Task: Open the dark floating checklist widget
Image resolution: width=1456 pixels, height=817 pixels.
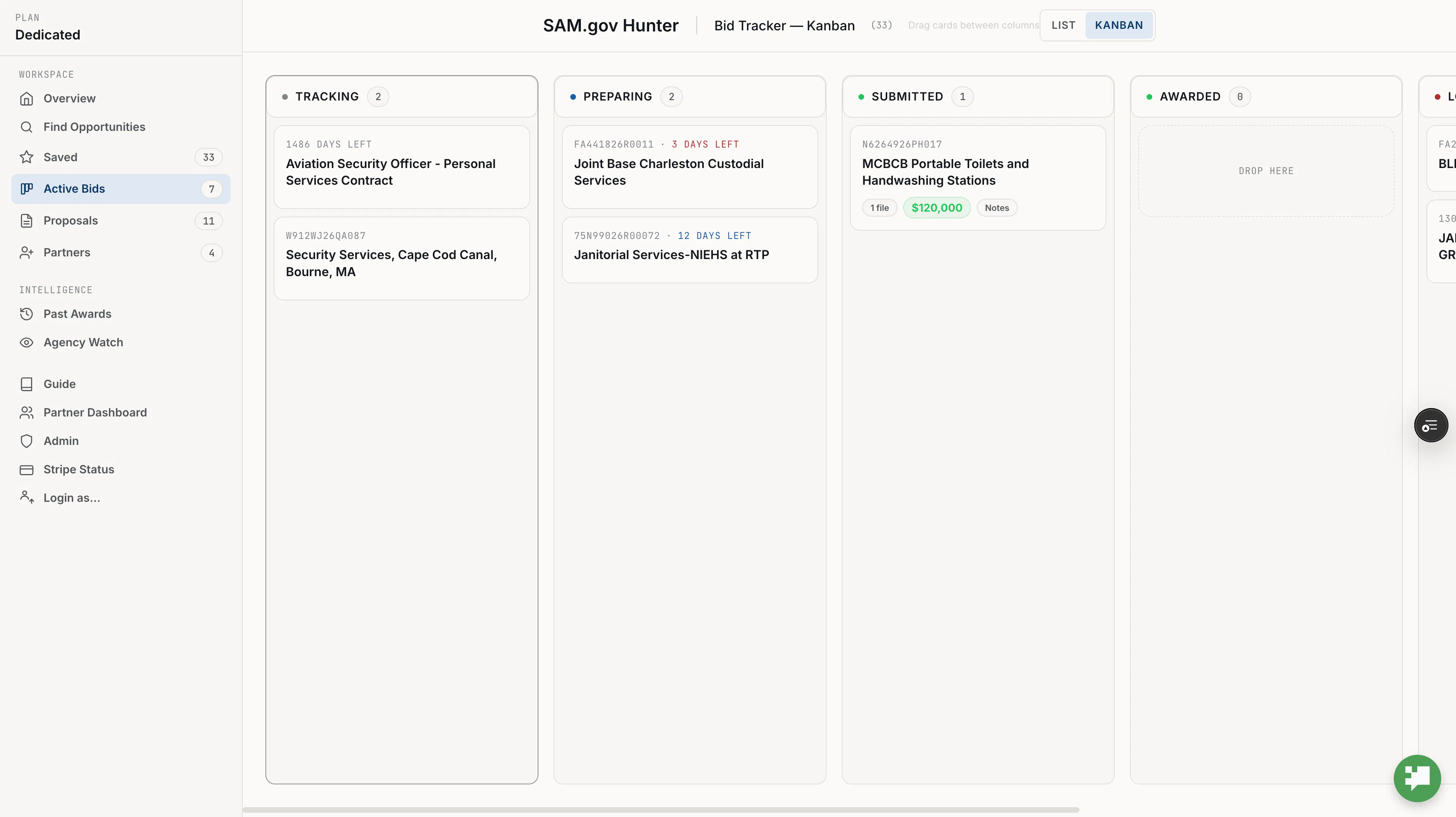Action: (1431, 425)
